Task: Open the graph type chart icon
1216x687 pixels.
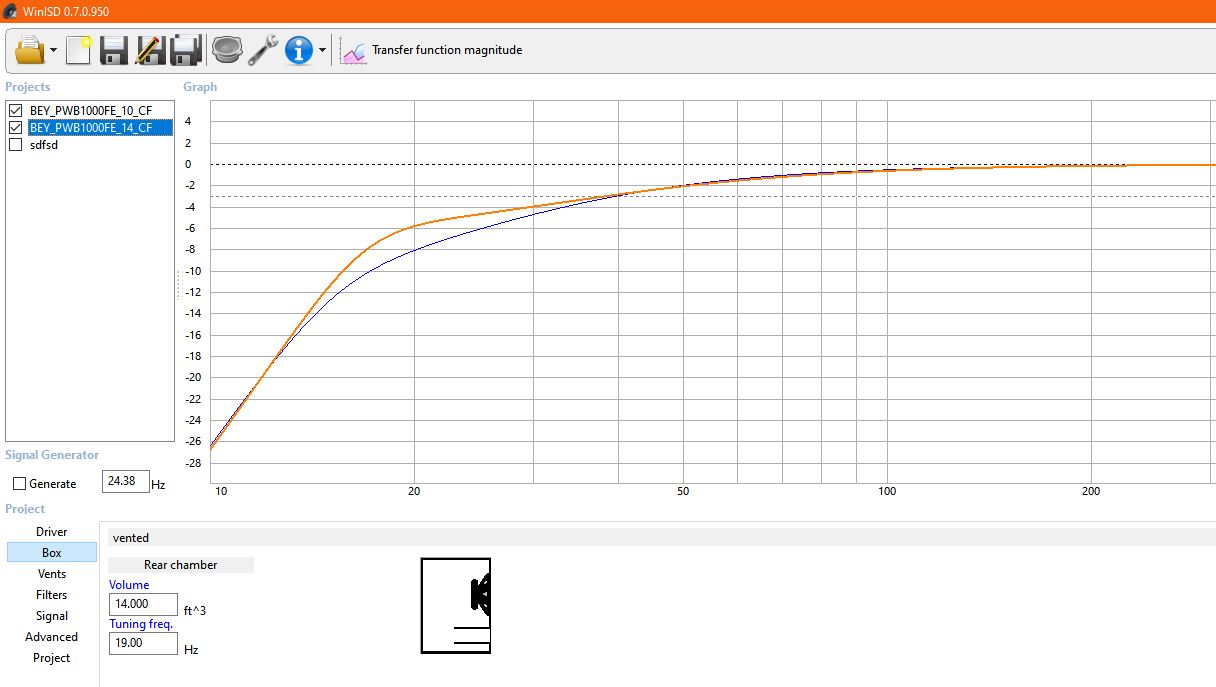Action: click(354, 51)
